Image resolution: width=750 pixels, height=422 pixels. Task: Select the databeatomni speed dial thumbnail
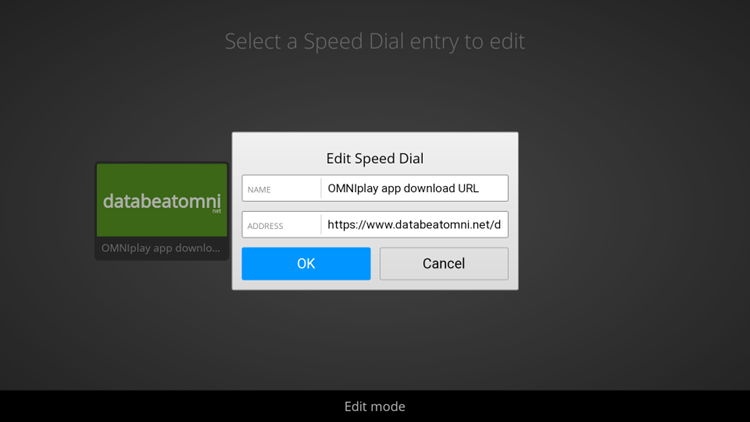click(162, 200)
